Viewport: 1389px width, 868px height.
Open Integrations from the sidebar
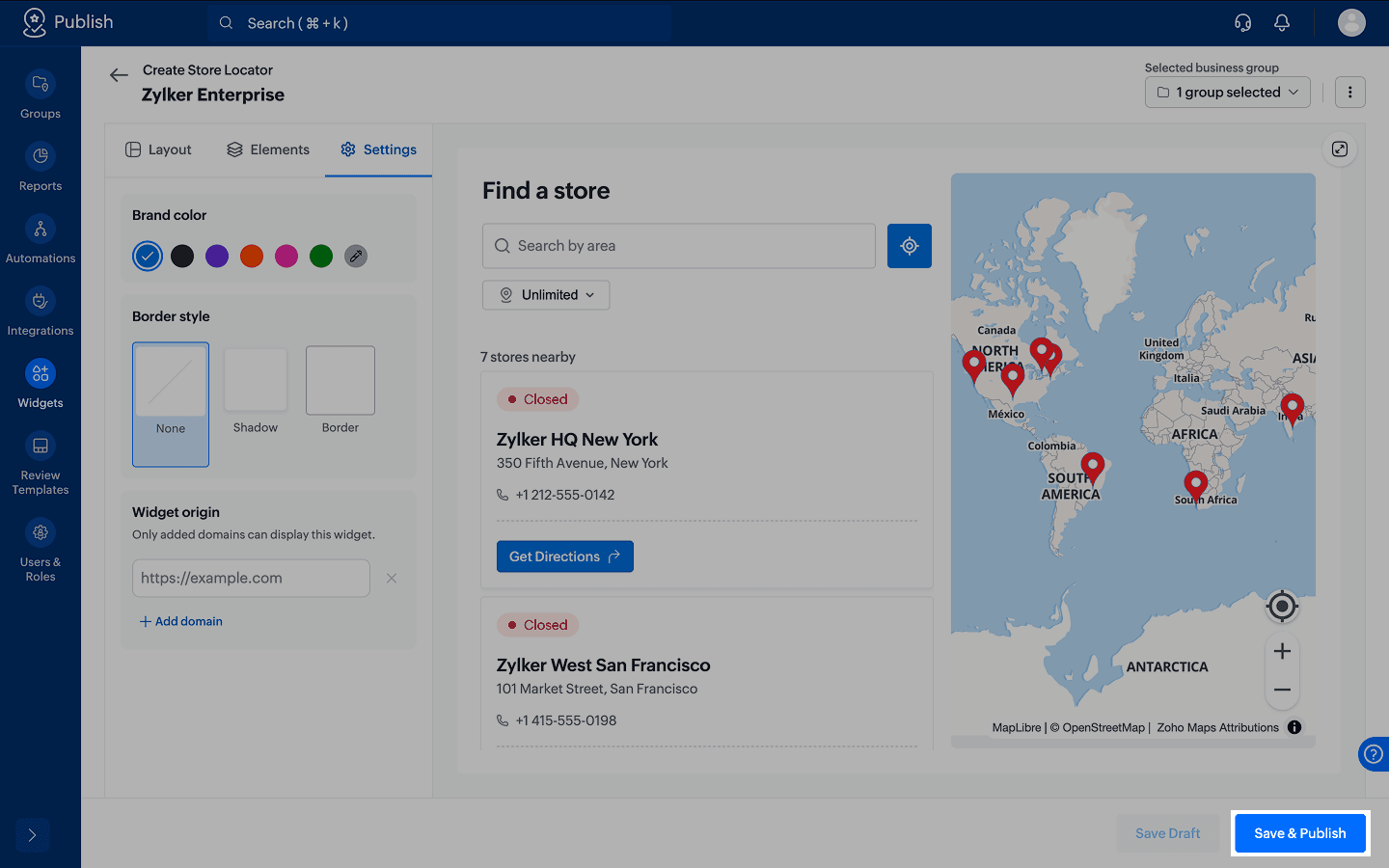tap(41, 312)
